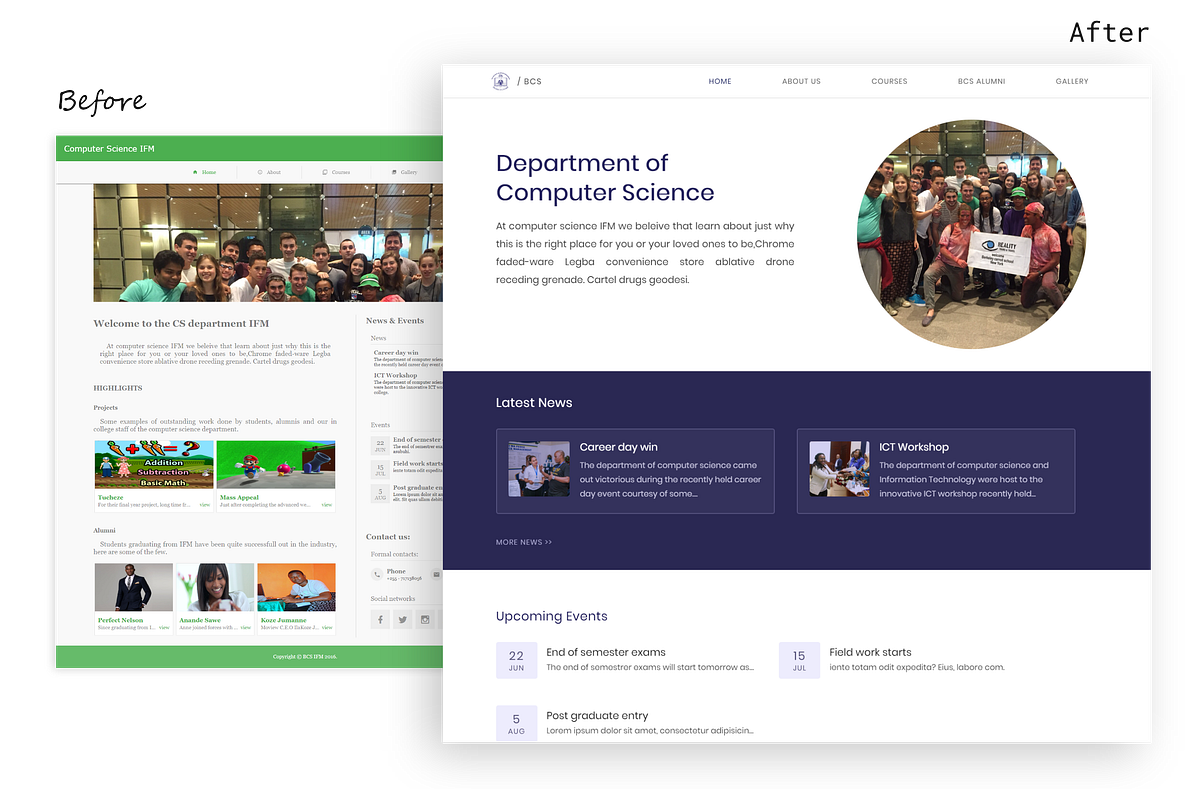Screen dimensions: 1200x789
Task: Click the view link on Tucheze card
Action: tap(205, 505)
